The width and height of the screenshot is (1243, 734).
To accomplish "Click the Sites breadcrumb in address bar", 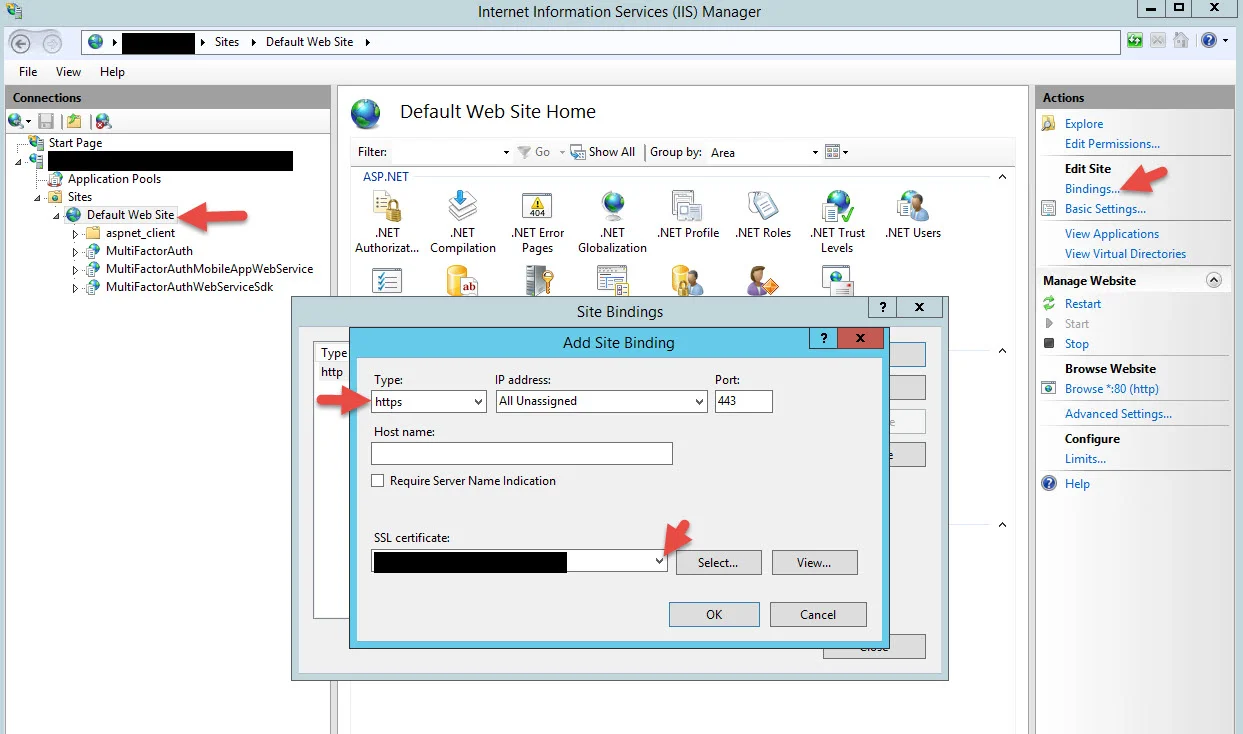I will pos(227,42).
